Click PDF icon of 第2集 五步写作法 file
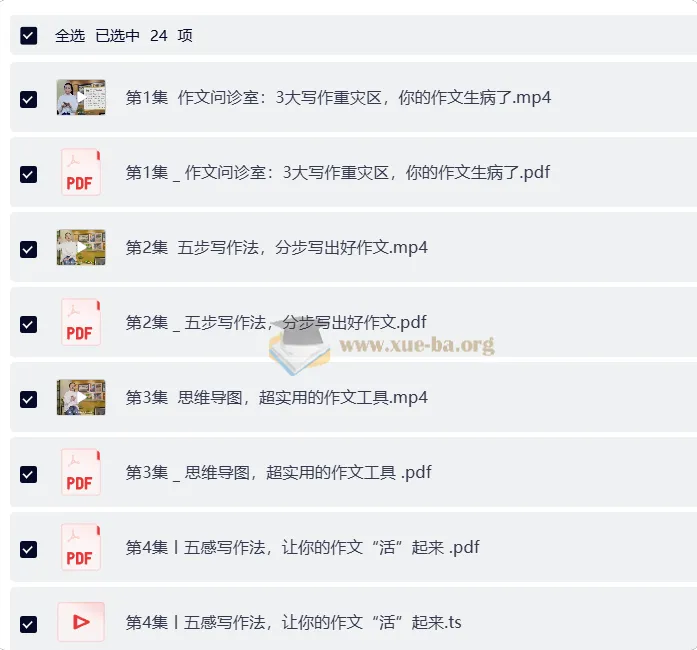The image size is (697, 650). [x=80, y=322]
